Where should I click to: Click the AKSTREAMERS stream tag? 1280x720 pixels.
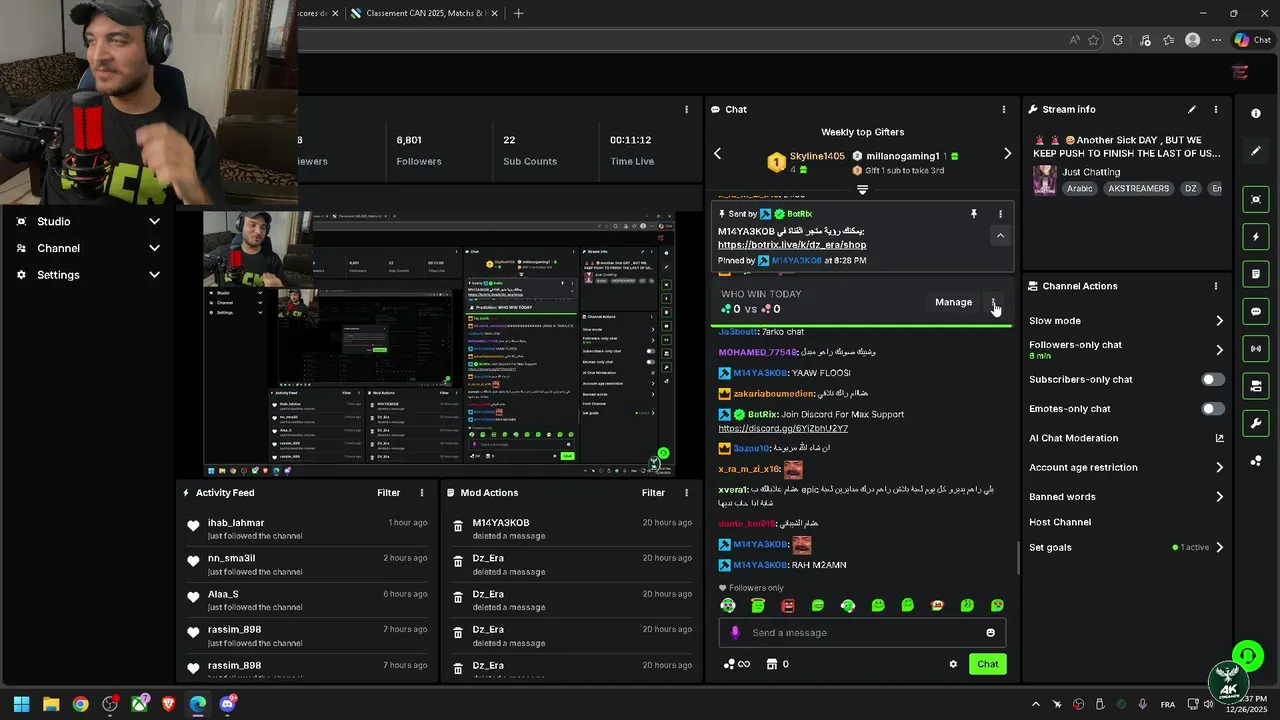pyautogui.click(x=1138, y=188)
